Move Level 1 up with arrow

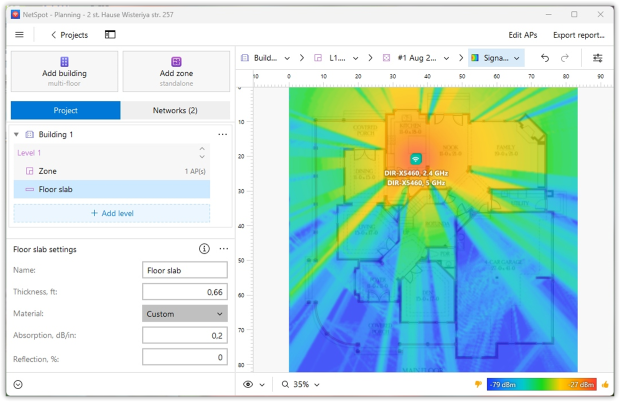pyautogui.click(x=202, y=149)
